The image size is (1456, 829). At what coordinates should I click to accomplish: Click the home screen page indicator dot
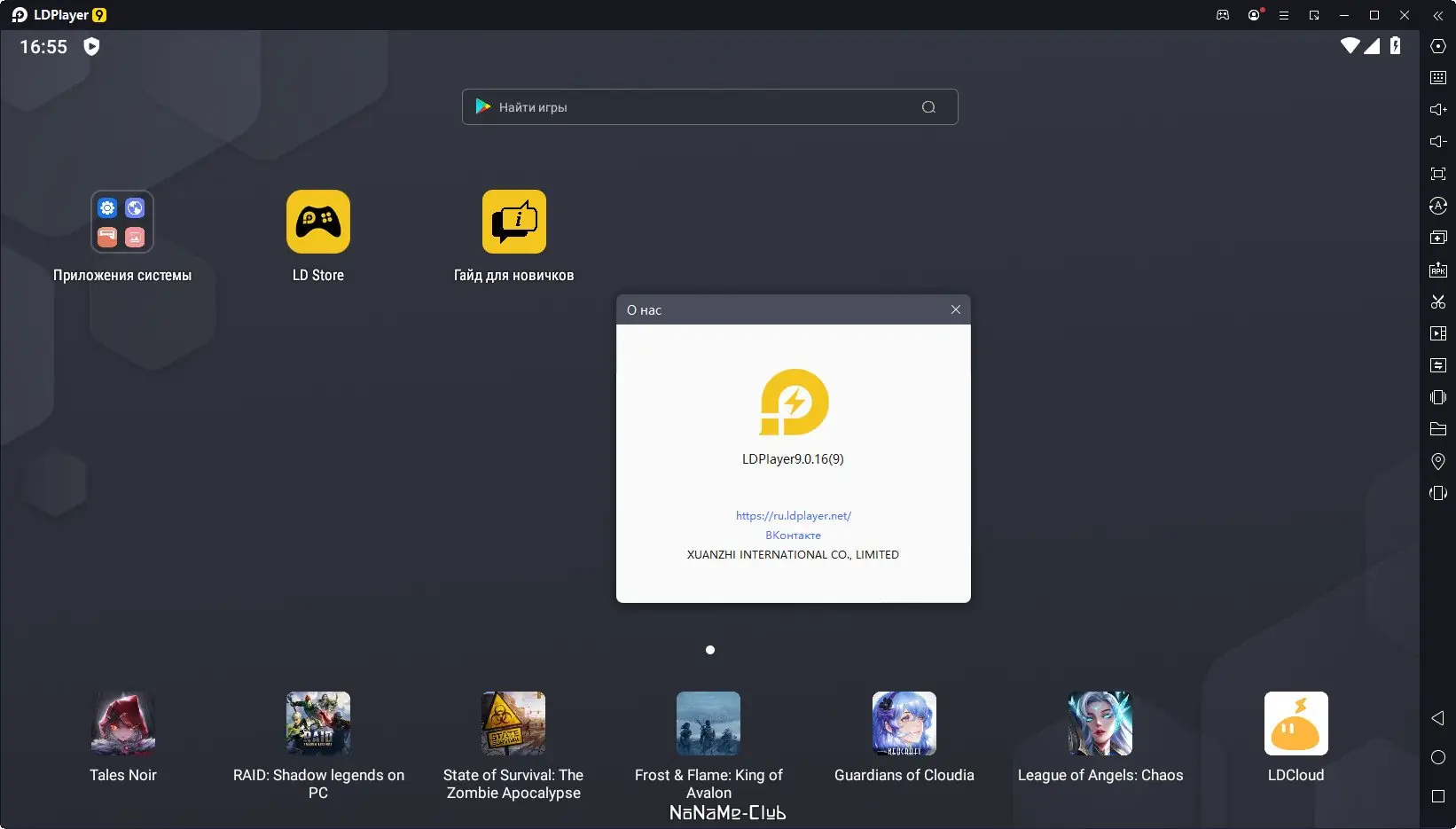tap(710, 650)
